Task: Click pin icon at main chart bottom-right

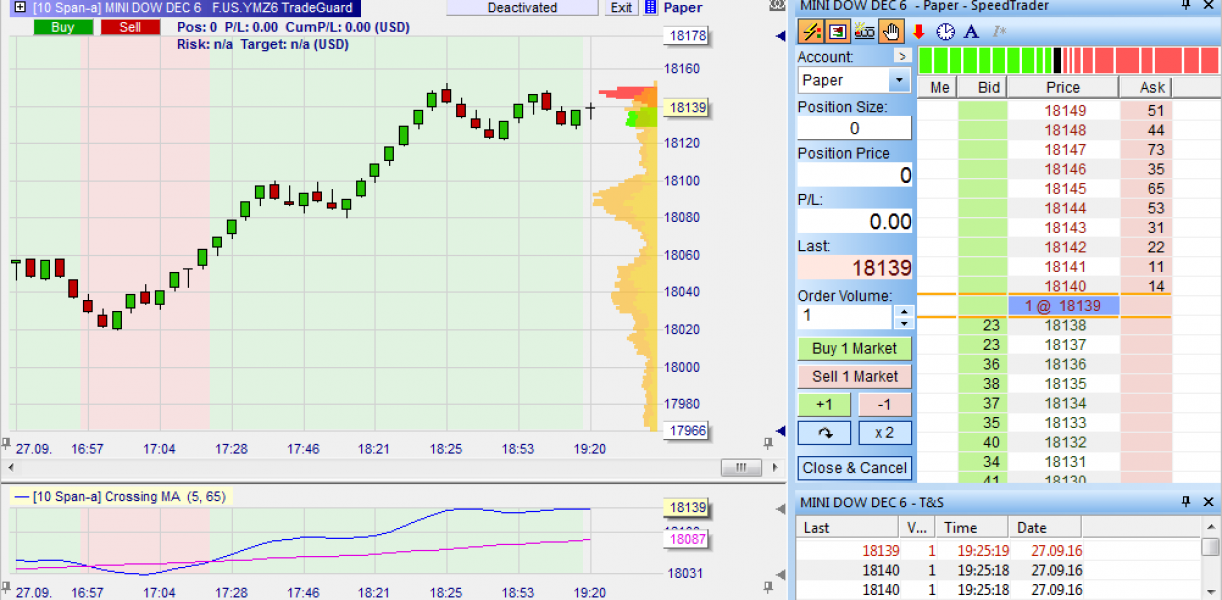Action: tap(767, 443)
